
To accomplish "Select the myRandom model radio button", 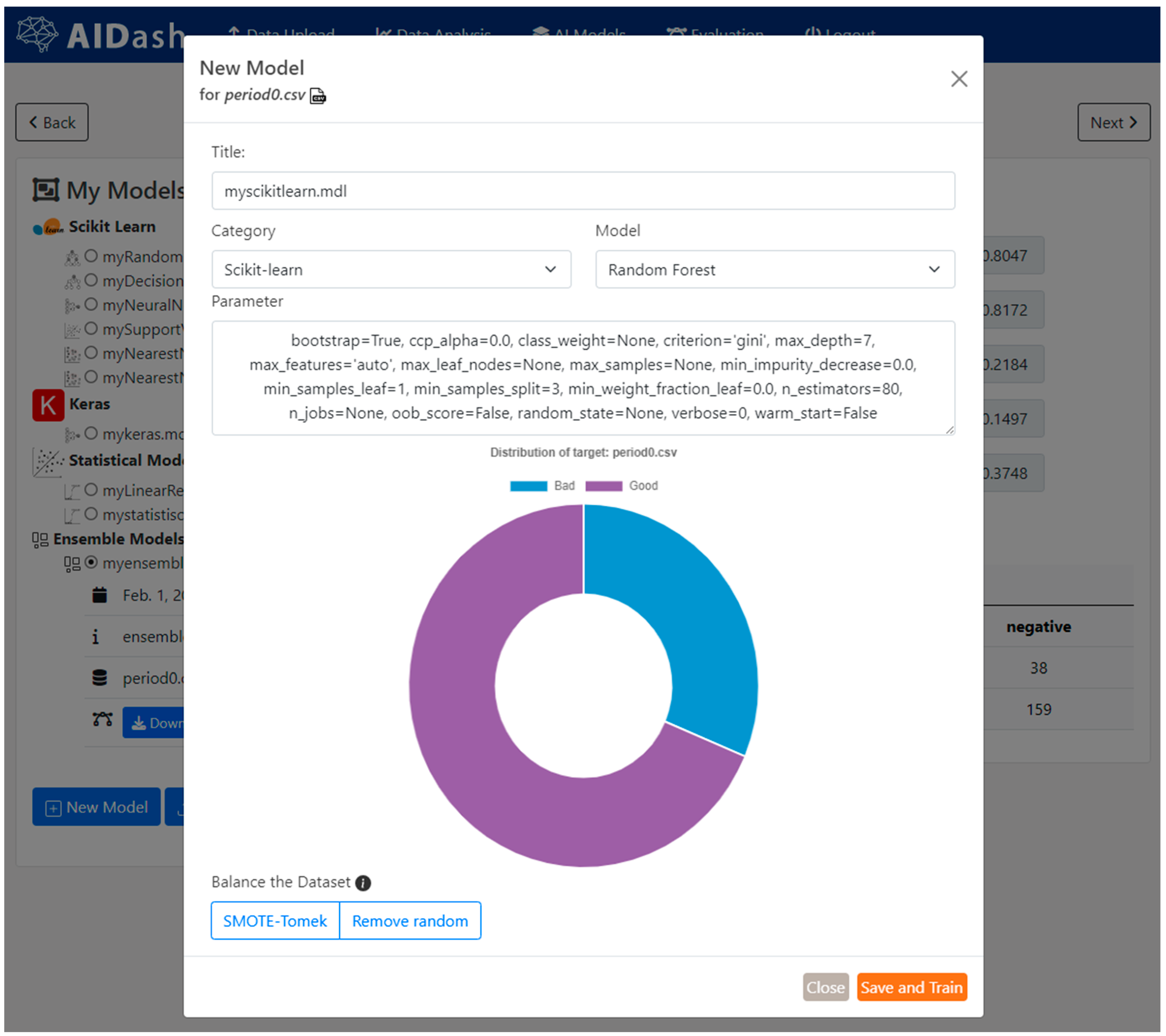I will (91, 256).
